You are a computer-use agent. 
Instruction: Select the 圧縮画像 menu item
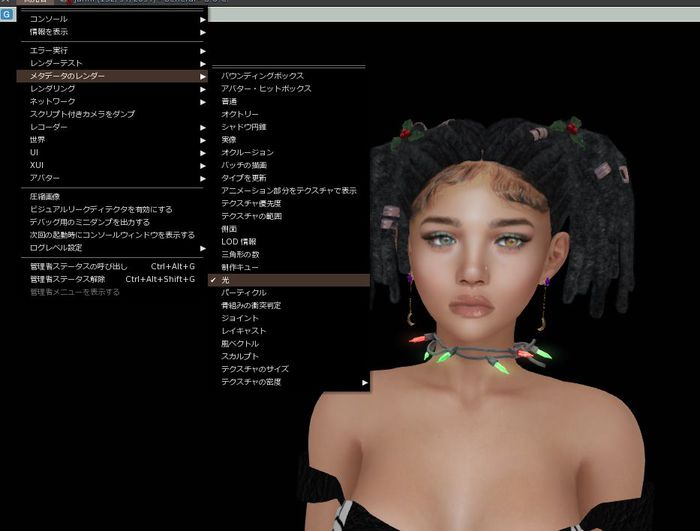click(112, 197)
